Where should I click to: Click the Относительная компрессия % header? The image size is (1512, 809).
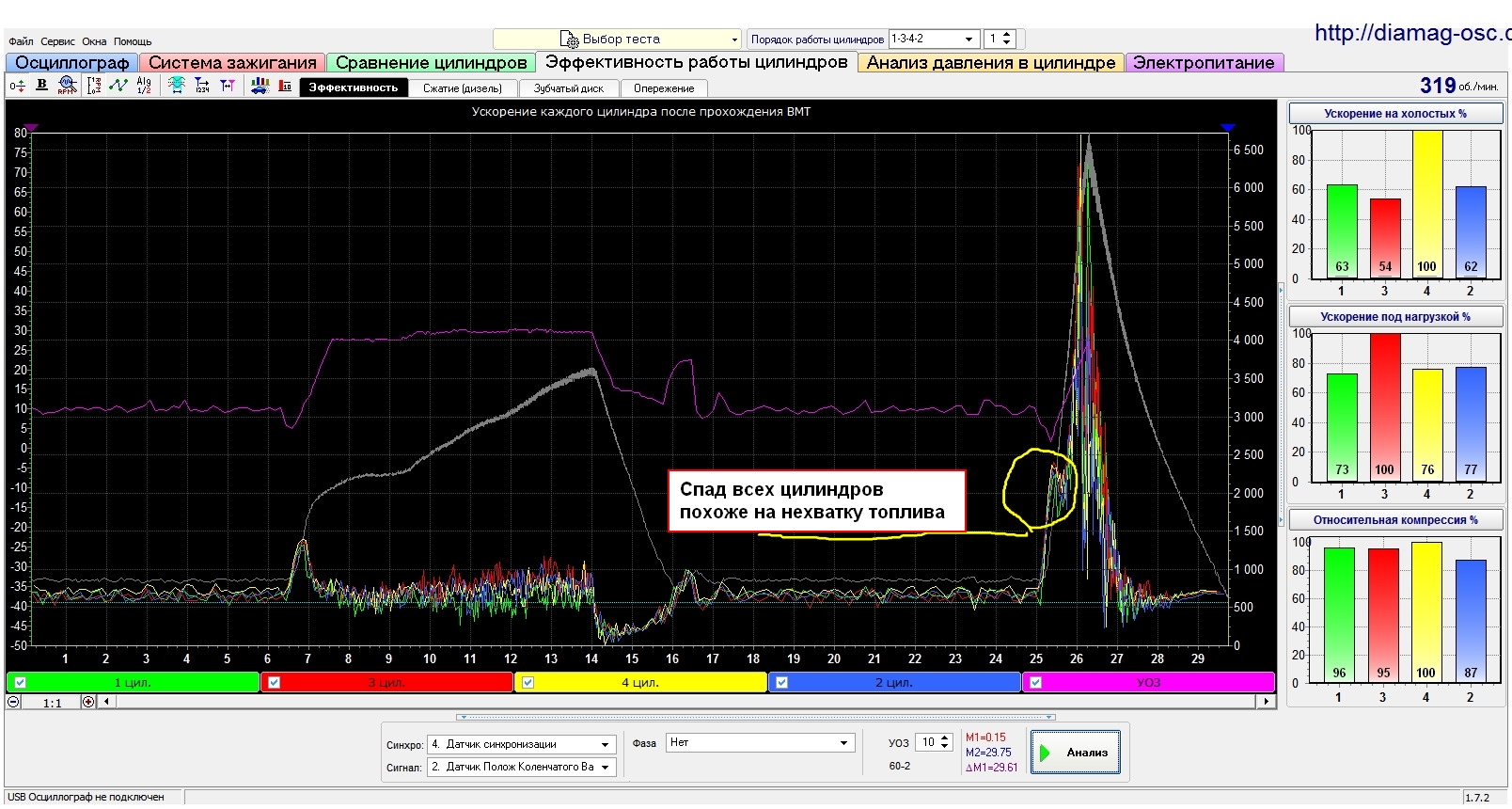(x=1395, y=519)
